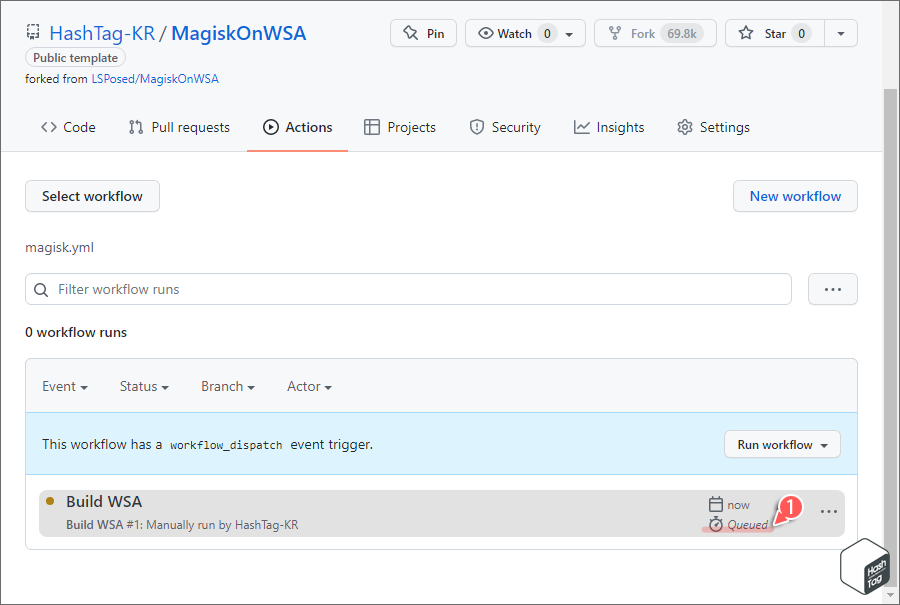Open the Pull requests tab
The width and height of the screenshot is (900, 605).
(179, 127)
